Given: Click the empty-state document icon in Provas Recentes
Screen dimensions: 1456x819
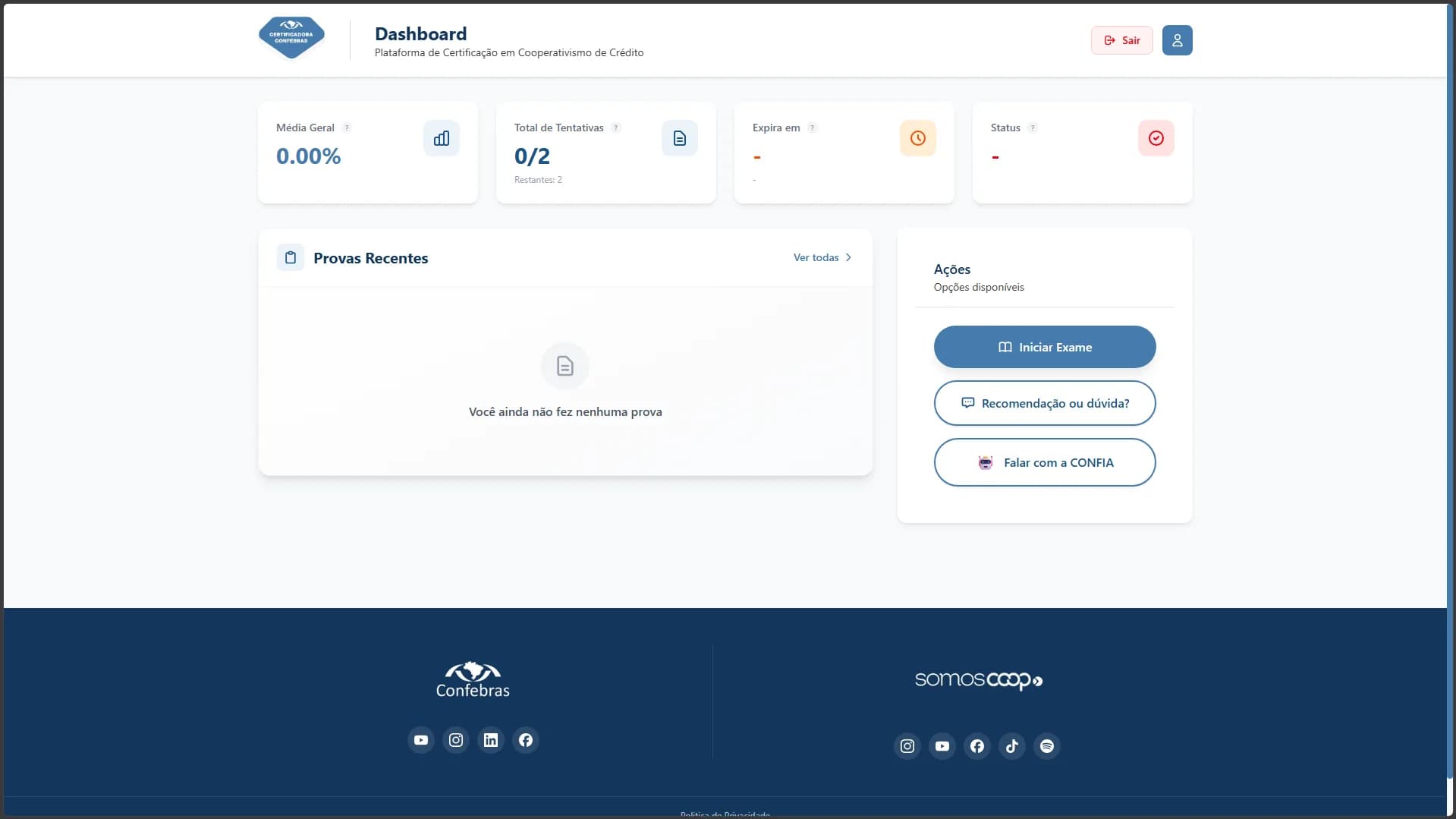Looking at the screenshot, I should click(x=565, y=367).
